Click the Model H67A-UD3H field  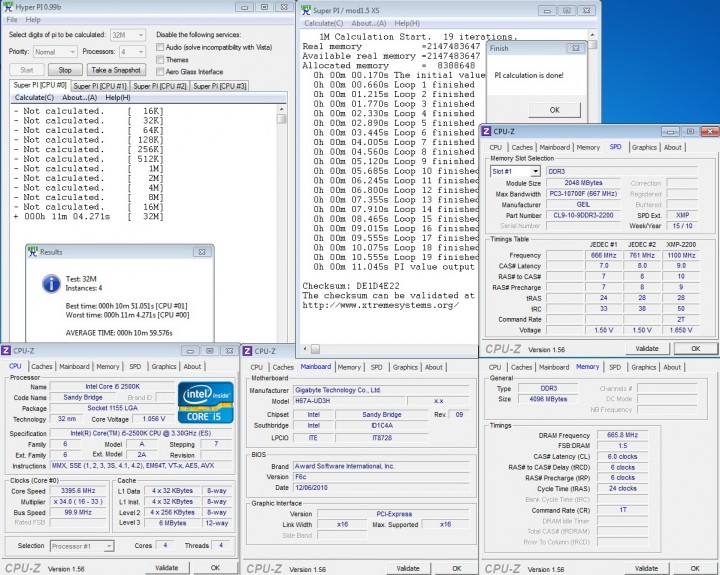click(x=349, y=401)
